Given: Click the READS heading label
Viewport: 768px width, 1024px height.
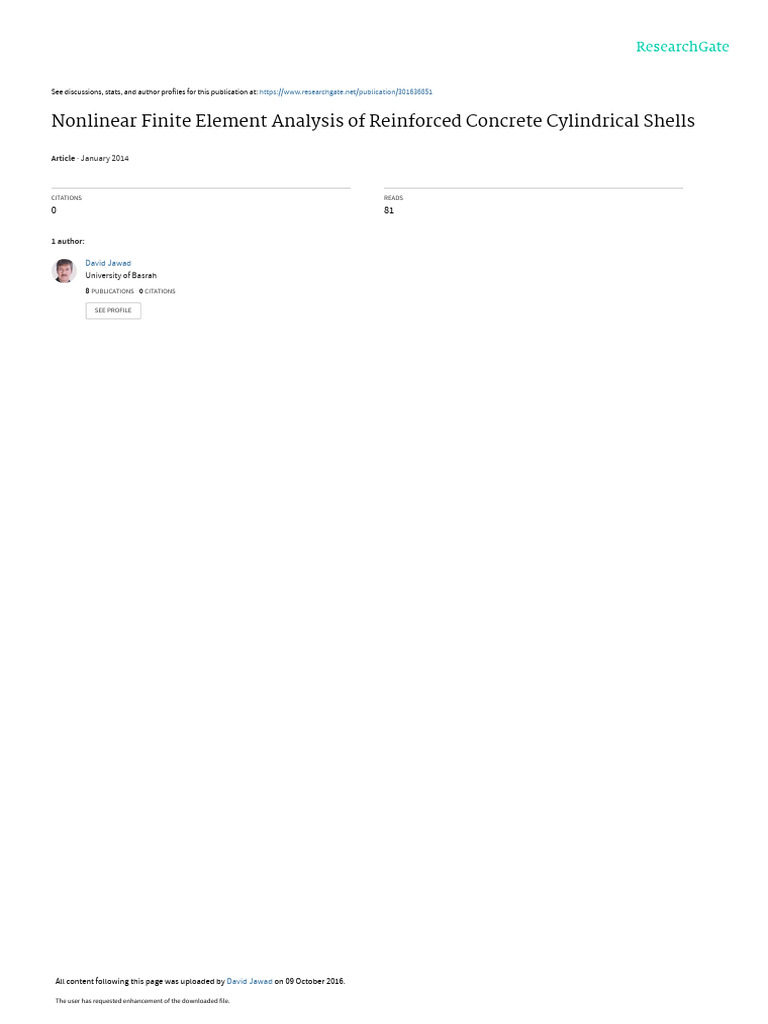Looking at the screenshot, I should (x=393, y=198).
